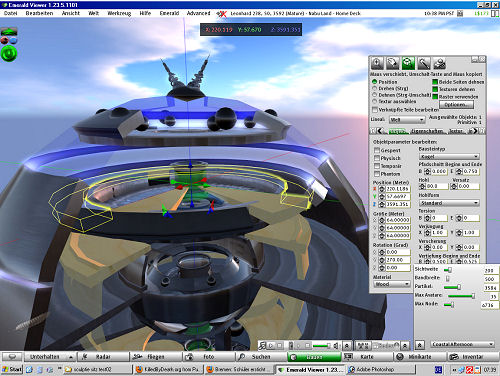Open the Welt menu

point(94,13)
